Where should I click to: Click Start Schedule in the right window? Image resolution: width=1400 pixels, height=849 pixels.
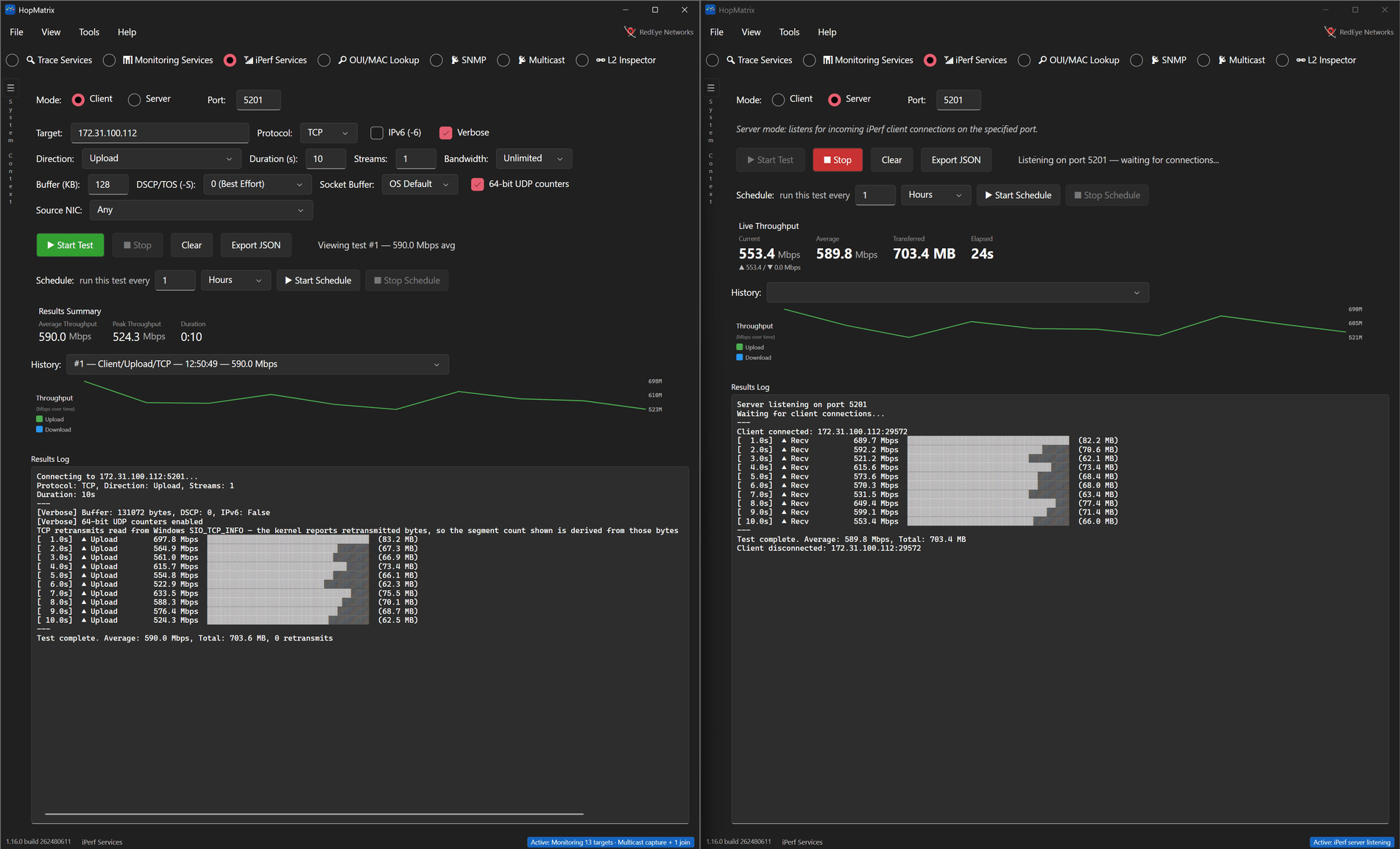(1018, 195)
